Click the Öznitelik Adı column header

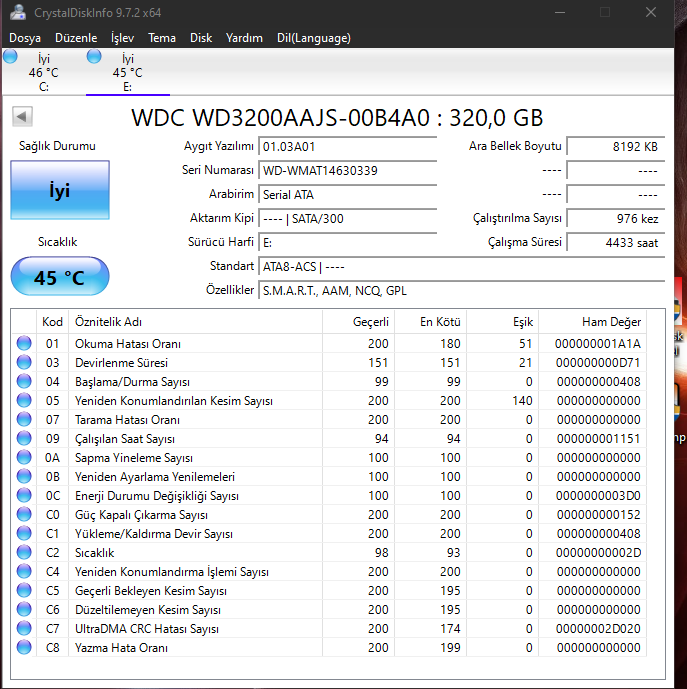click(x=196, y=322)
